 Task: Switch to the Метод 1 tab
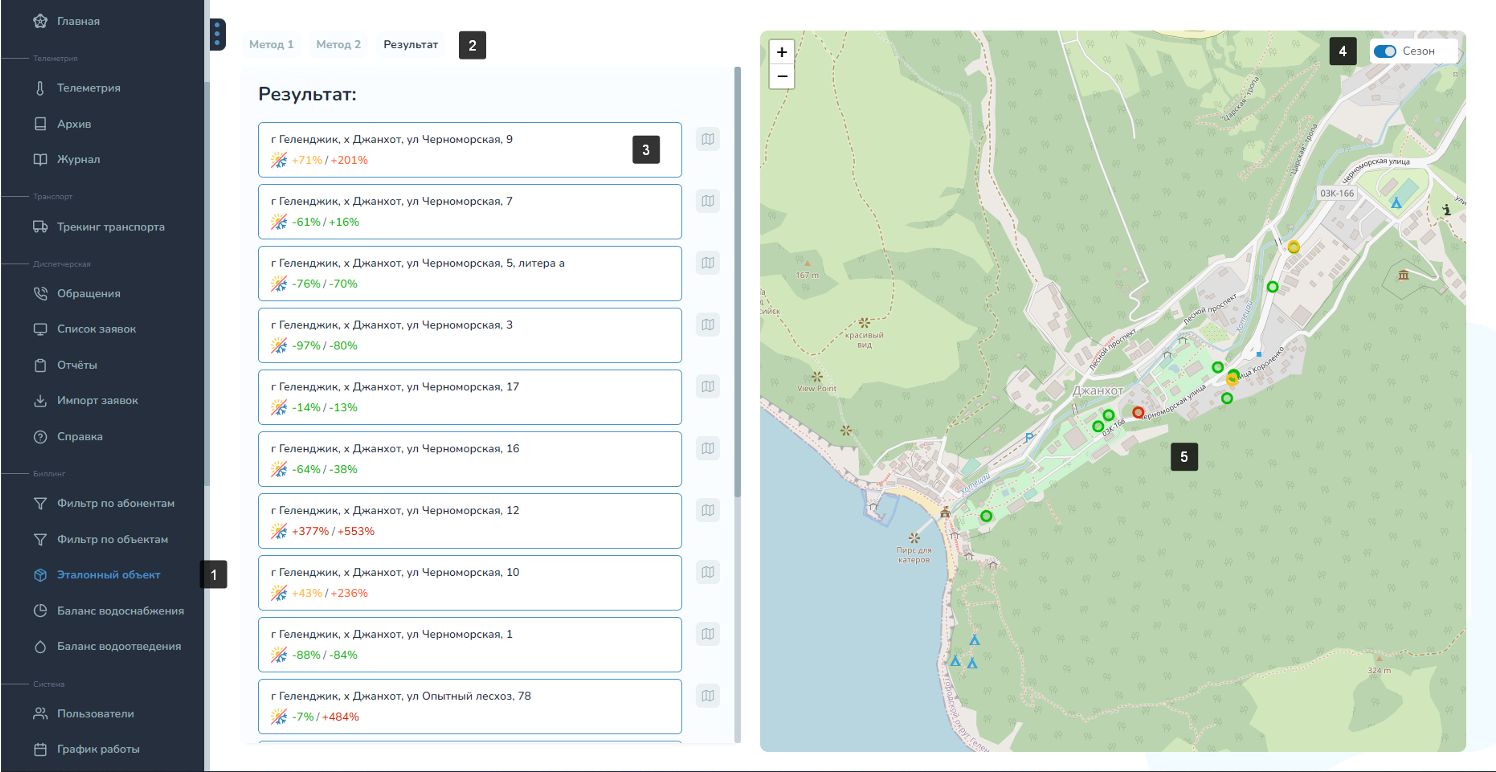tap(271, 45)
